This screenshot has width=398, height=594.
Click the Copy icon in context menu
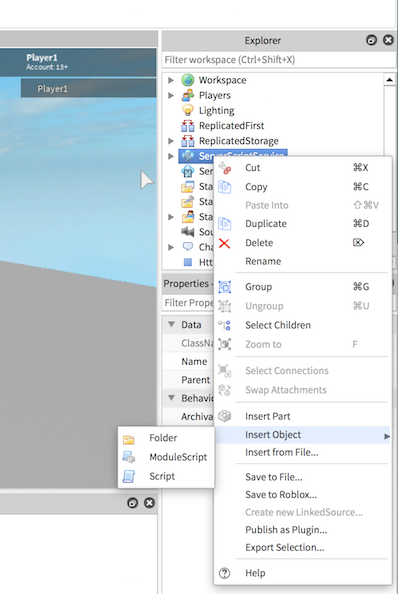(x=225, y=187)
